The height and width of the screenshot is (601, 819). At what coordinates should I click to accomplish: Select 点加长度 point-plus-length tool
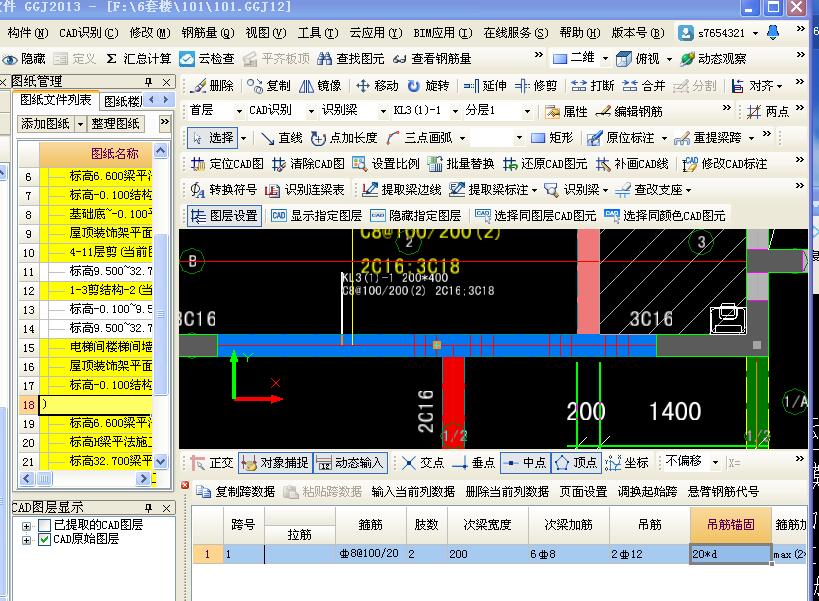pos(344,138)
